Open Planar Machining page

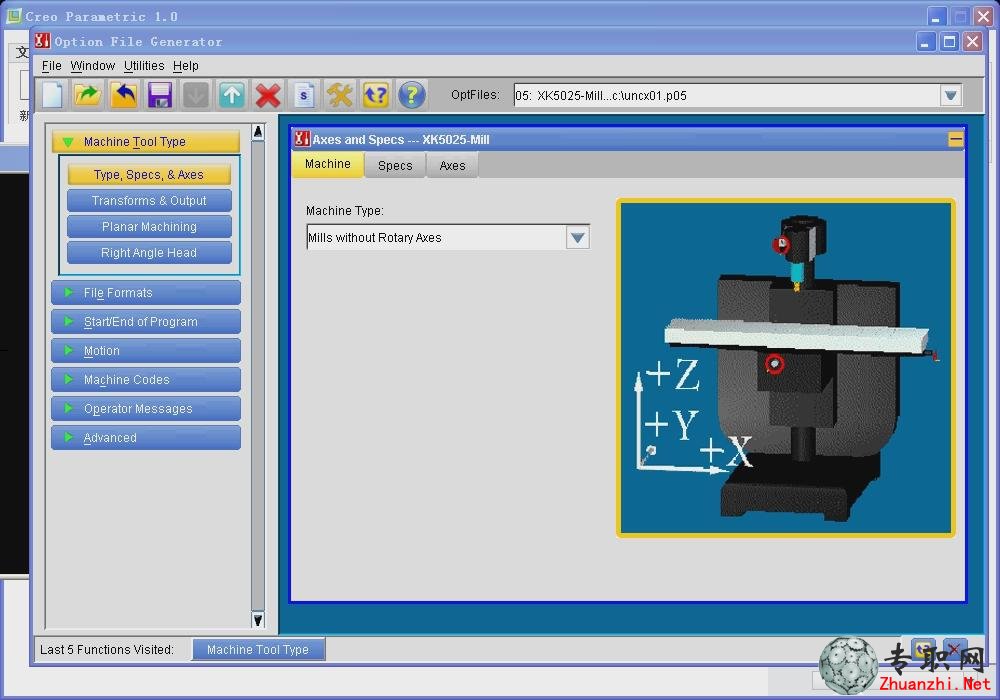(149, 226)
